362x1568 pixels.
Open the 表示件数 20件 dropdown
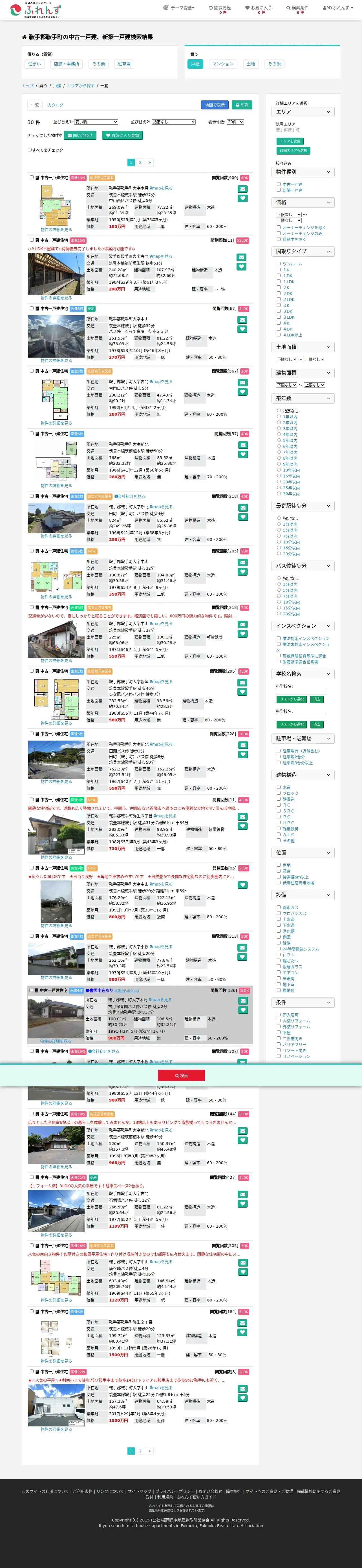tap(235, 122)
